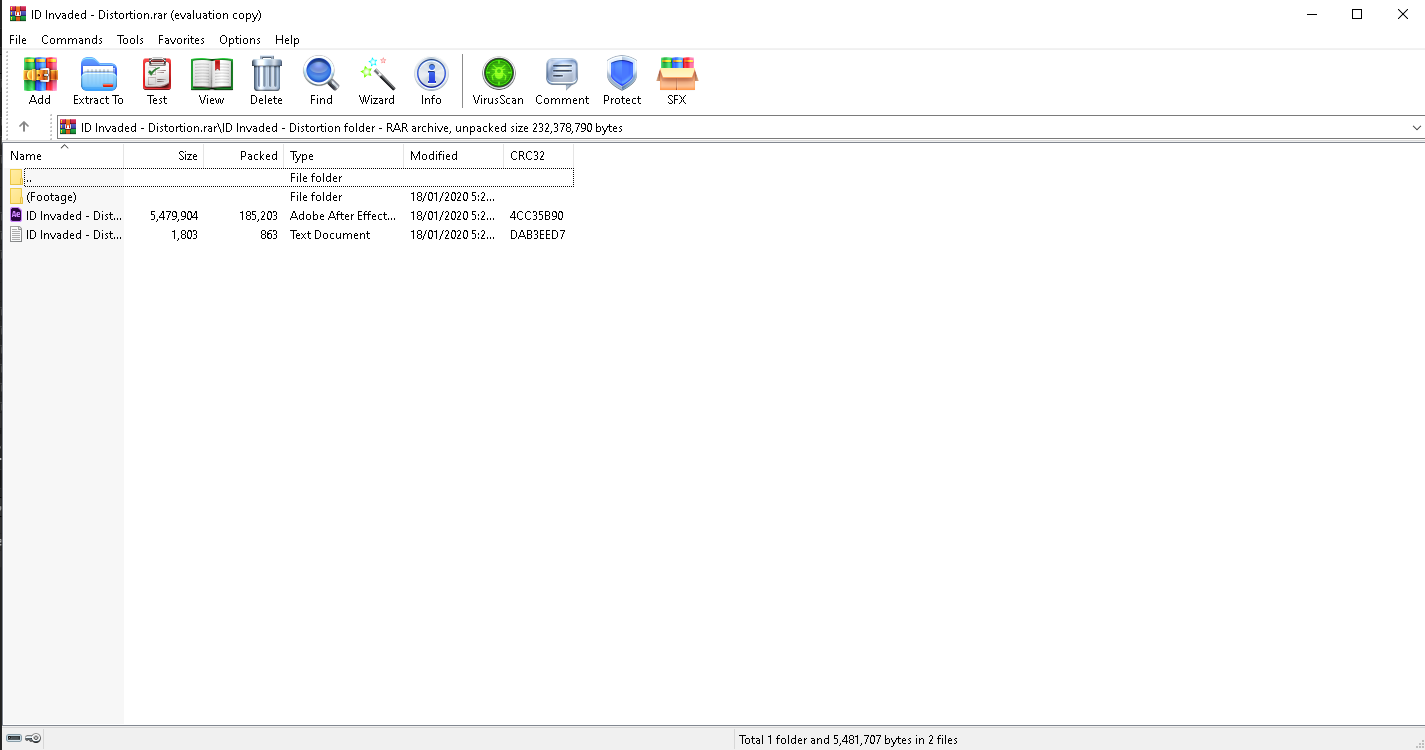Viewport: 1425px width, 750px height.
Task: Minimize the WinRAR window
Action: [x=1311, y=14]
